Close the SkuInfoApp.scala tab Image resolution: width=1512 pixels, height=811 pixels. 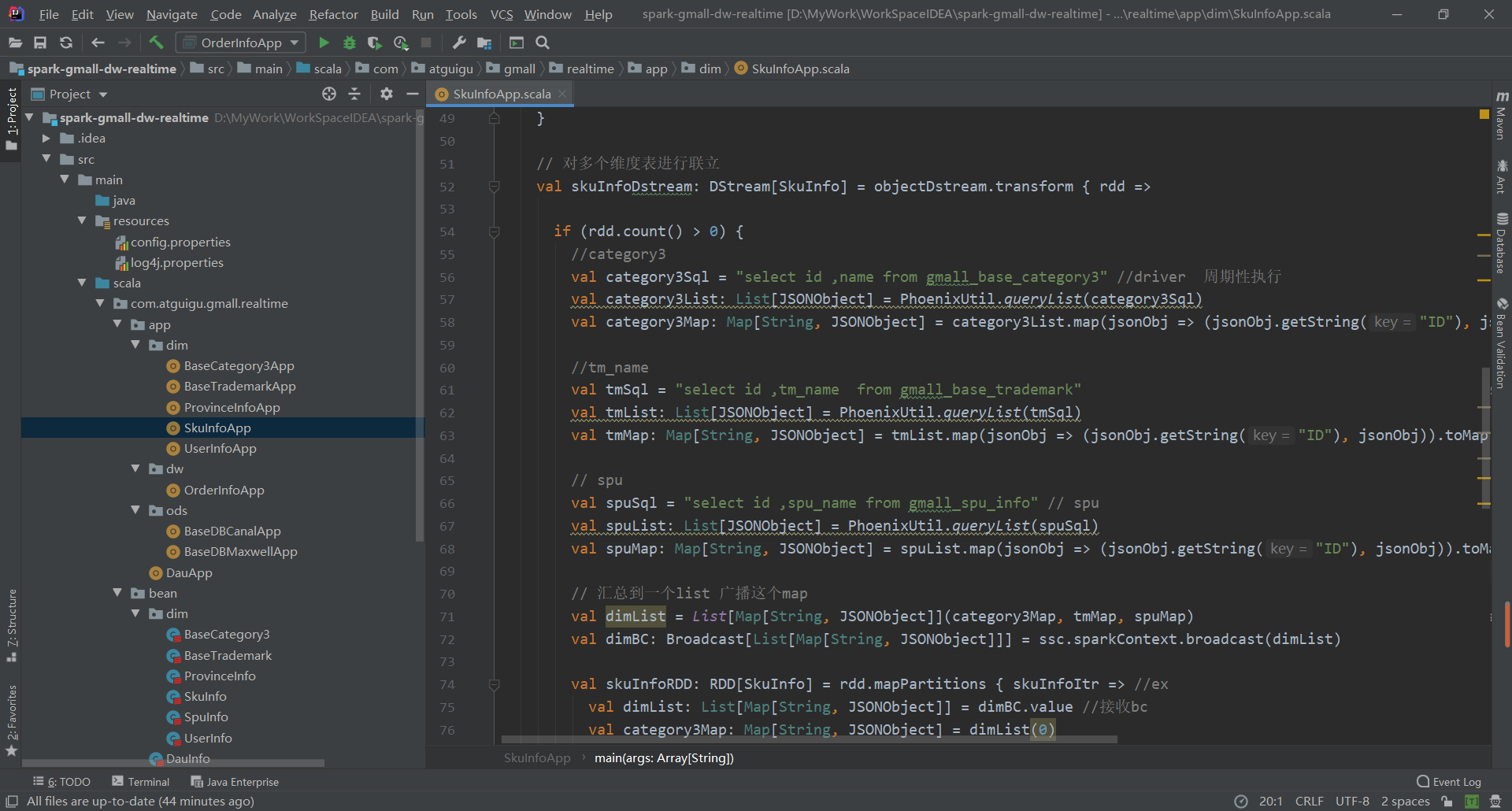562,94
